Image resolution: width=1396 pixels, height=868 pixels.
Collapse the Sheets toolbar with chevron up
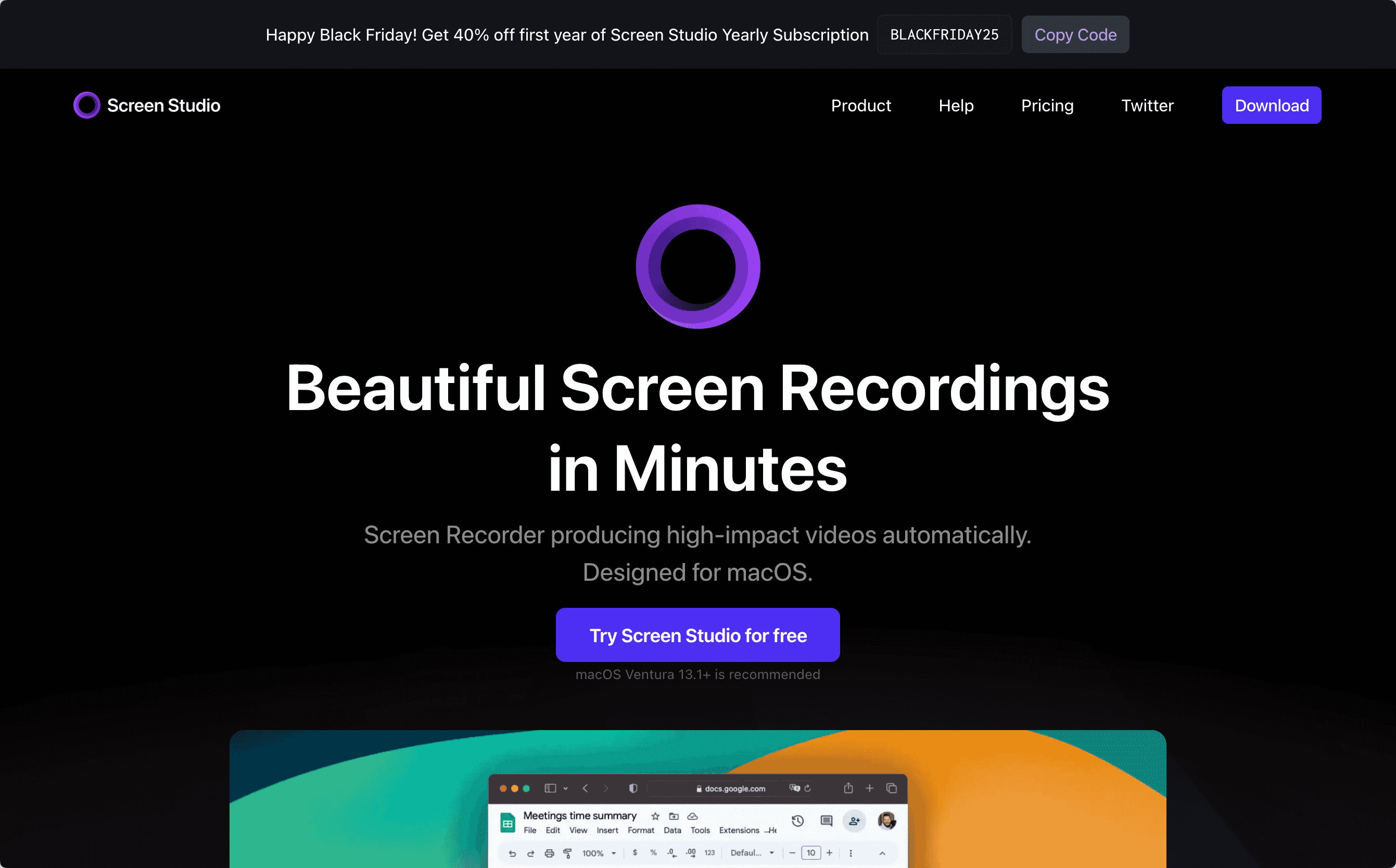pyautogui.click(x=882, y=853)
